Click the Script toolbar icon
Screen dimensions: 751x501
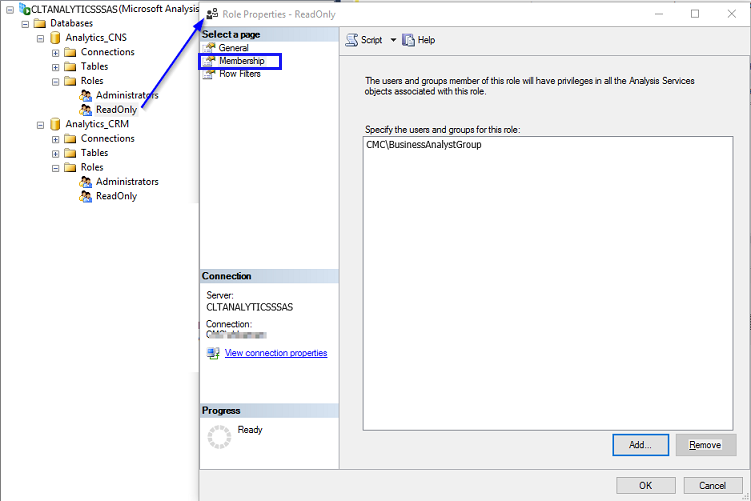point(352,40)
